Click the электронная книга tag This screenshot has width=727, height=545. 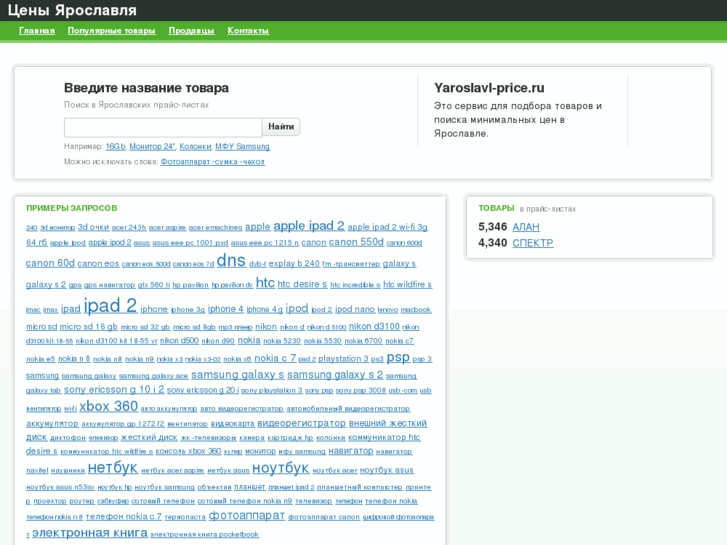89,532
